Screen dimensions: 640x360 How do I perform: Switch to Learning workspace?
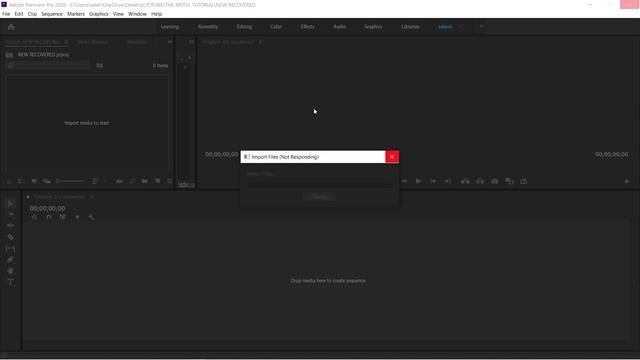pos(170,27)
